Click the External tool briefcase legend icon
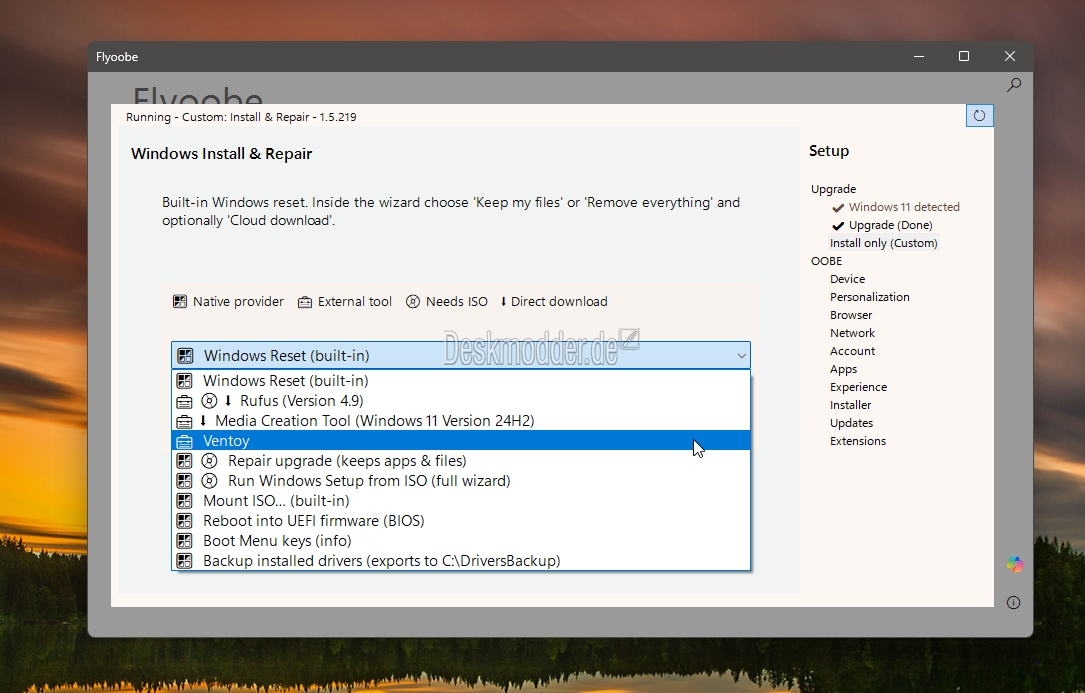This screenshot has width=1085, height=693. click(x=304, y=302)
